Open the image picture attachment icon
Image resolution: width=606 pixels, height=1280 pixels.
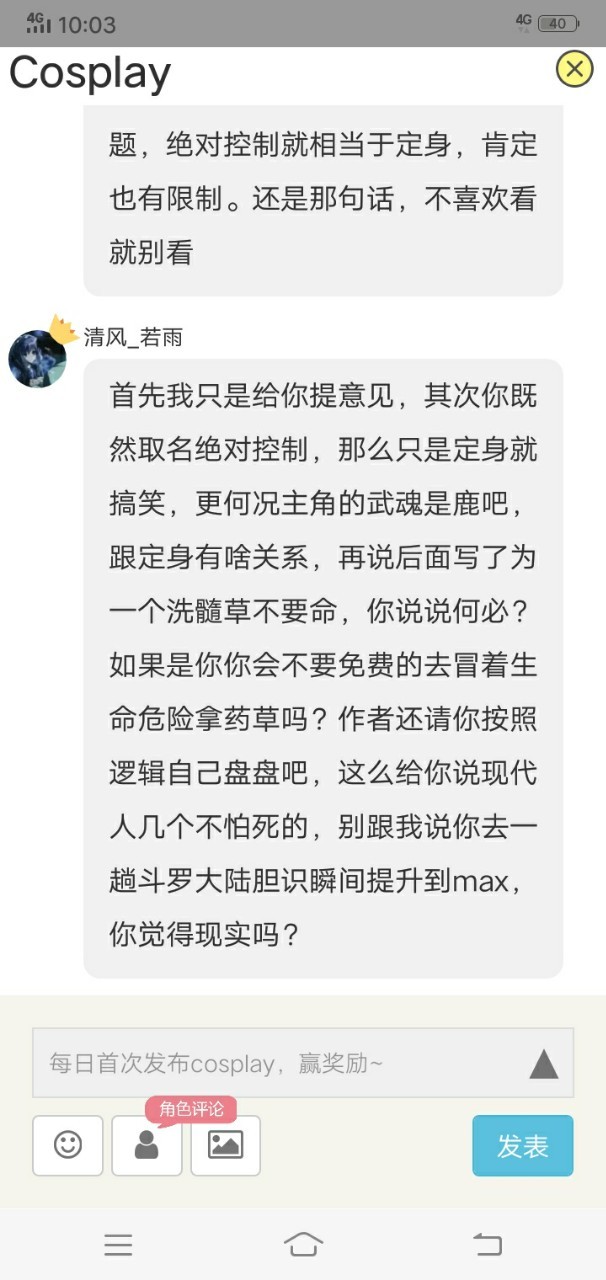225,1145
